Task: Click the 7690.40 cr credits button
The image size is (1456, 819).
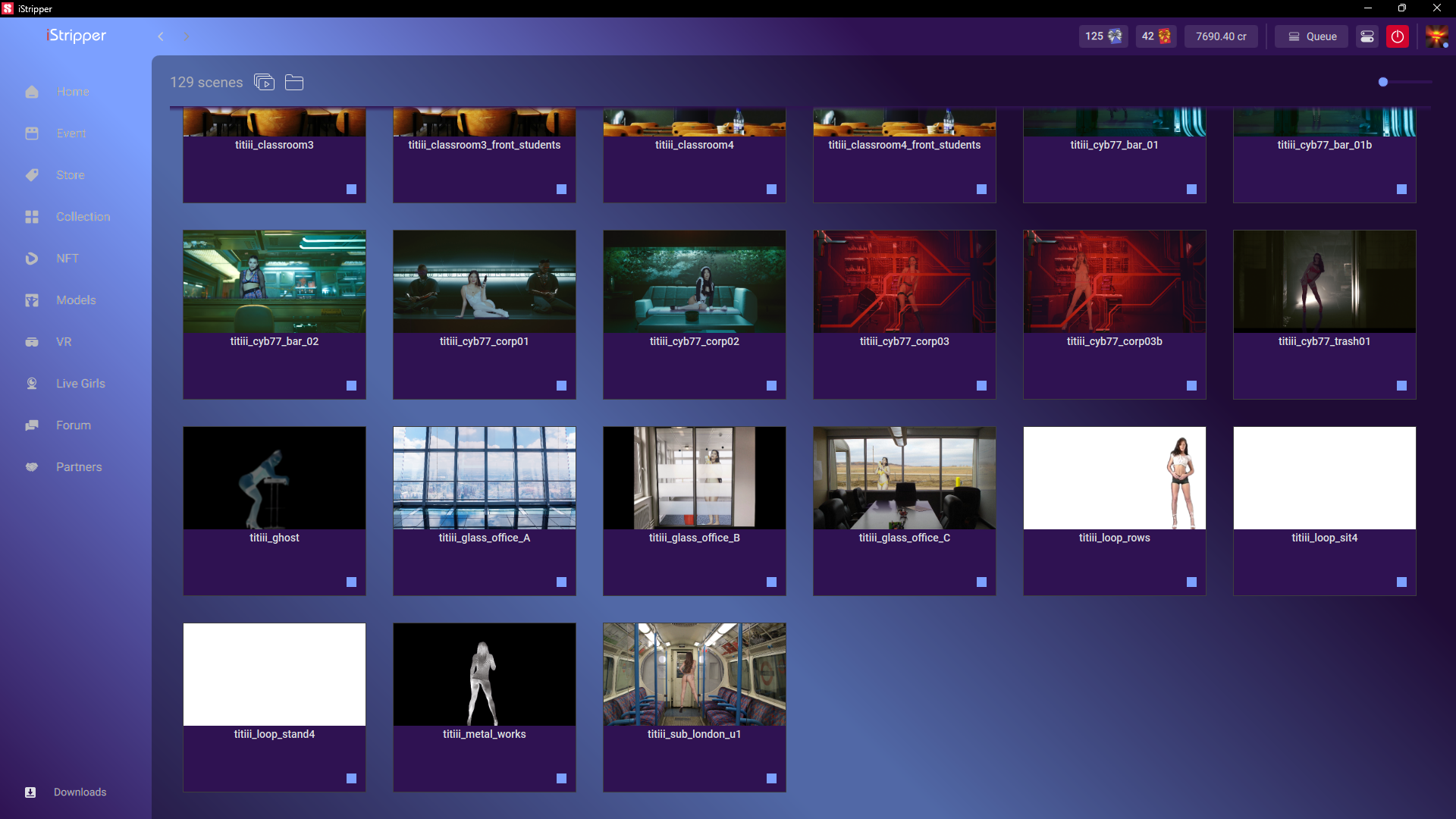Action: pyautogui.click(x=1221, y=36)
